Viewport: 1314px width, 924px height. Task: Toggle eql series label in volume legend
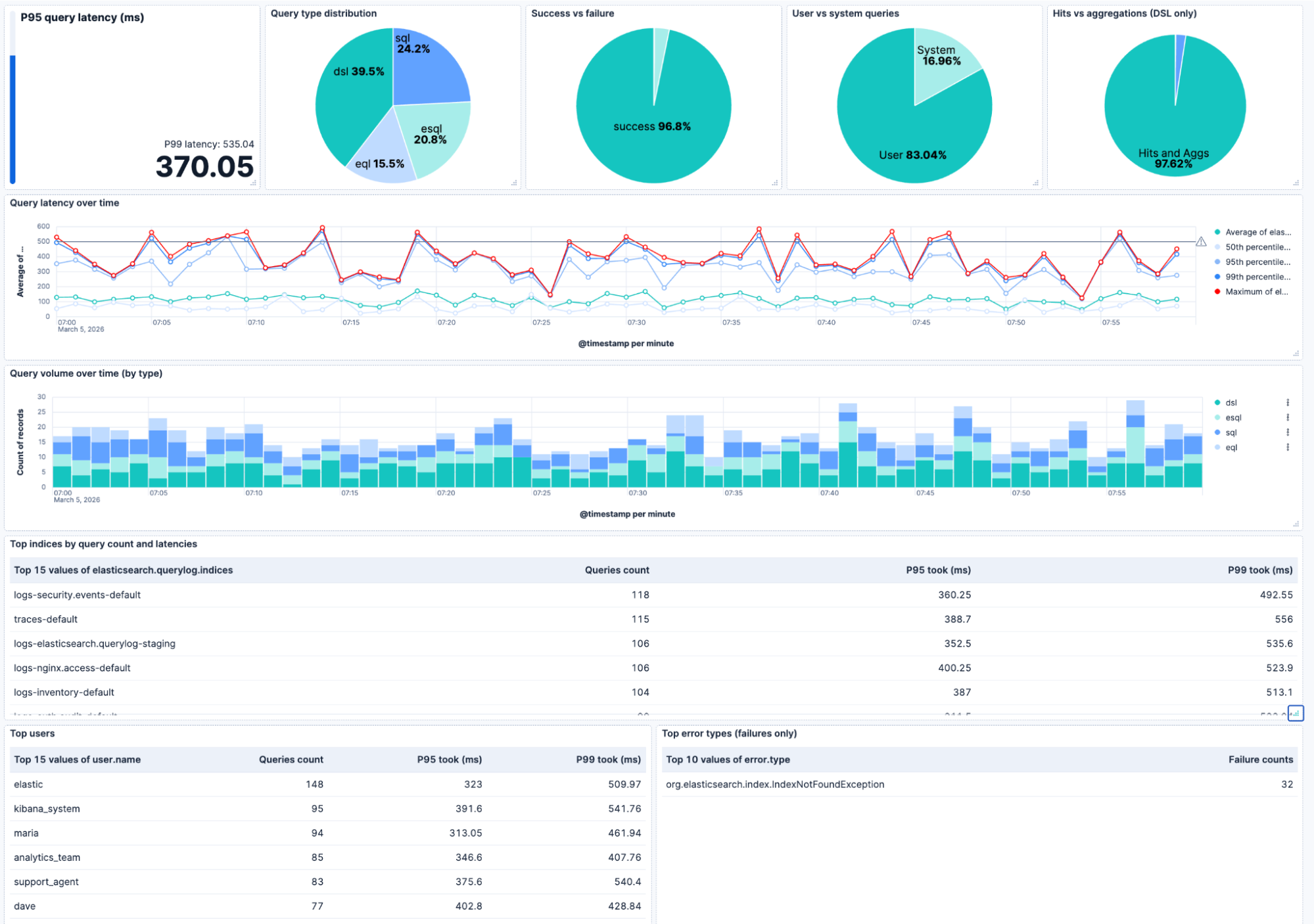[1231, 448]
